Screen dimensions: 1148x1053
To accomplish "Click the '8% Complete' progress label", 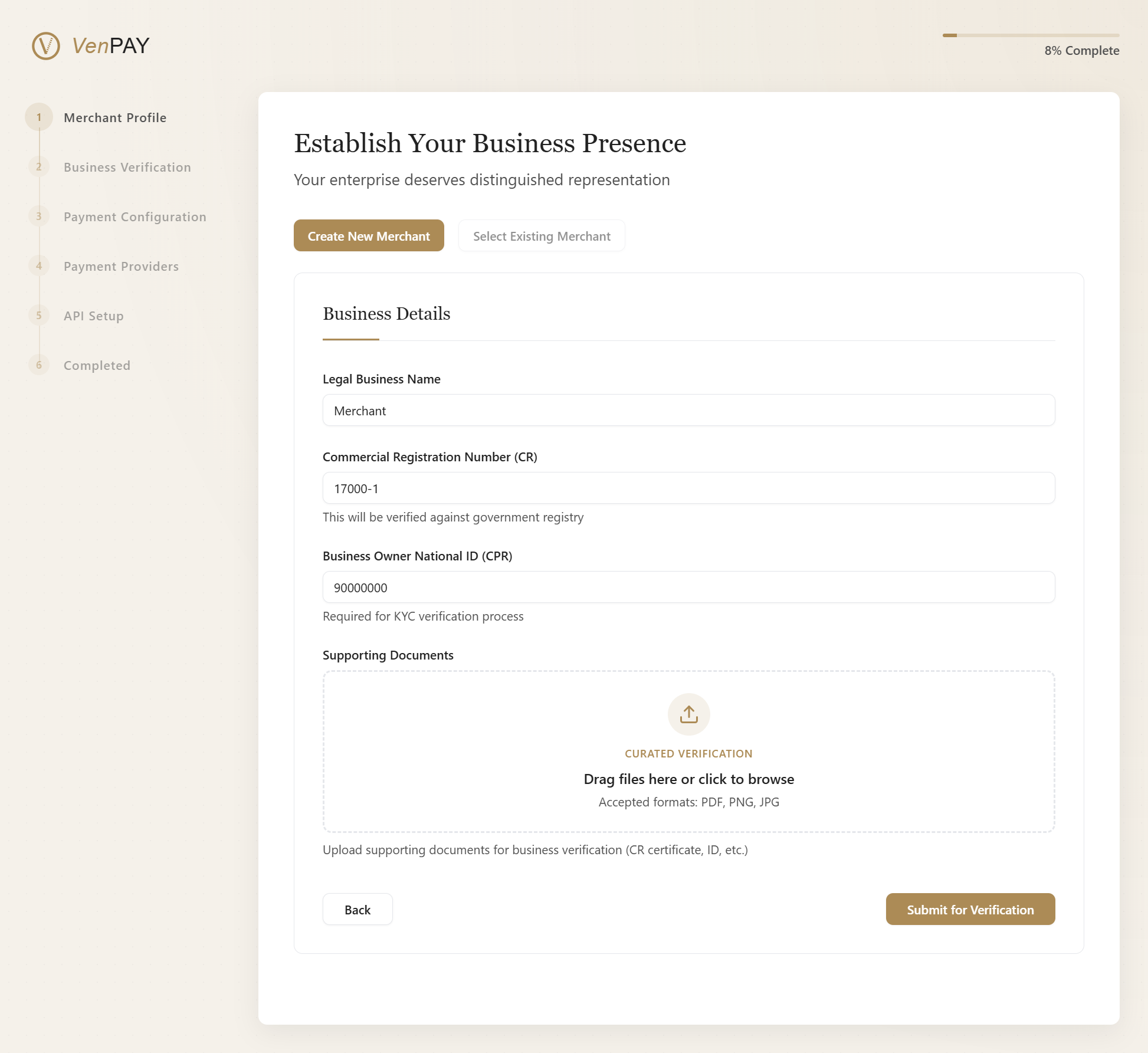I will pos(1082,51).
